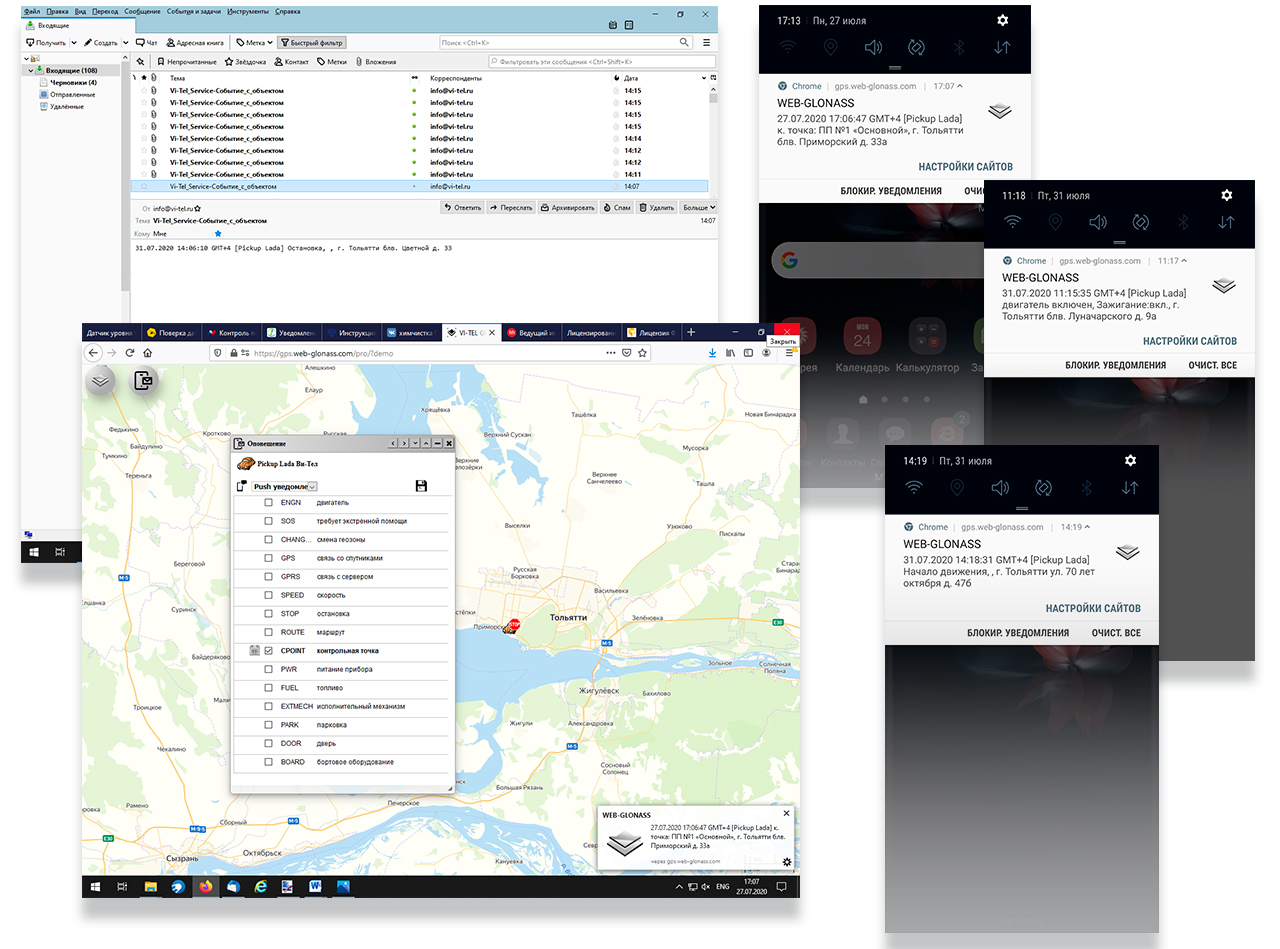
Task: Bookmark the page with the star icon
Action: (x=643, y=353)
